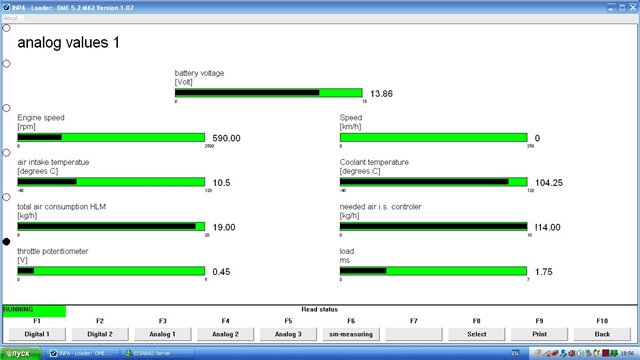The height and width of the screenshot is (360, 640).
Task: Click the first system tray icon
Action: coord(538,353)
